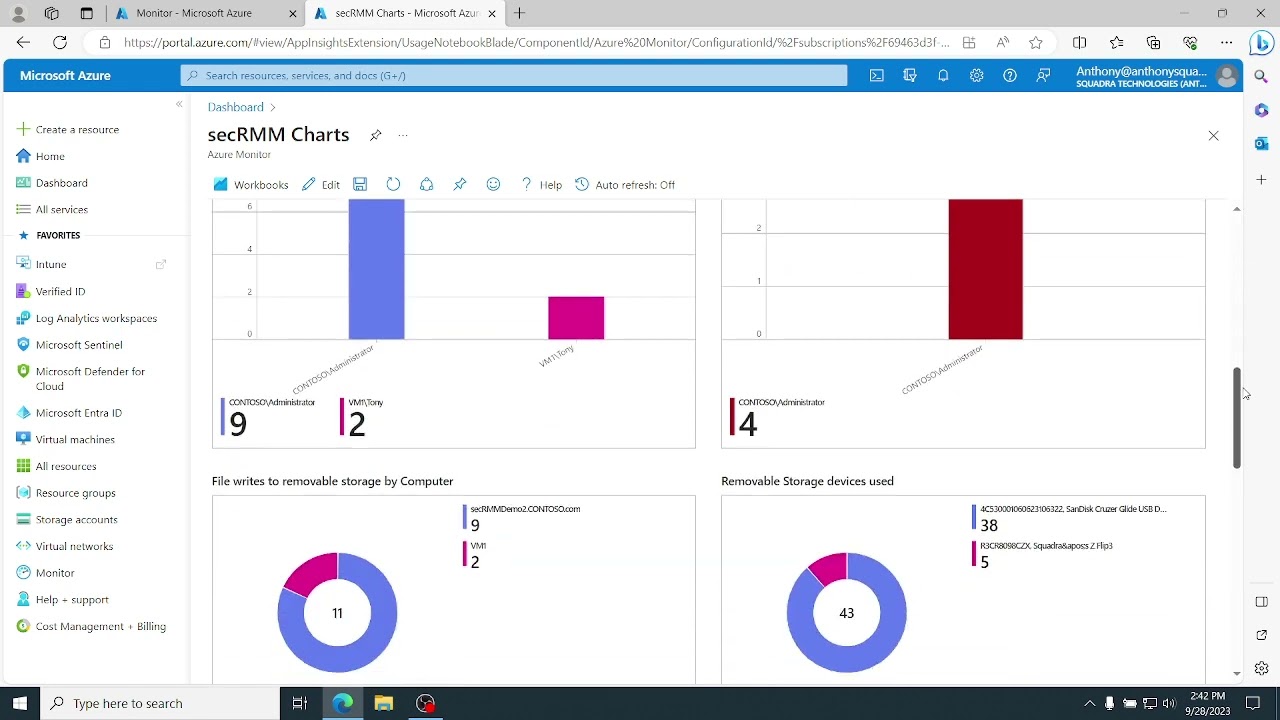Click Microsoft Azure logo text
Image resolution: width=1280 pixels, height=720 pixels.
click(x=65, y=75)
